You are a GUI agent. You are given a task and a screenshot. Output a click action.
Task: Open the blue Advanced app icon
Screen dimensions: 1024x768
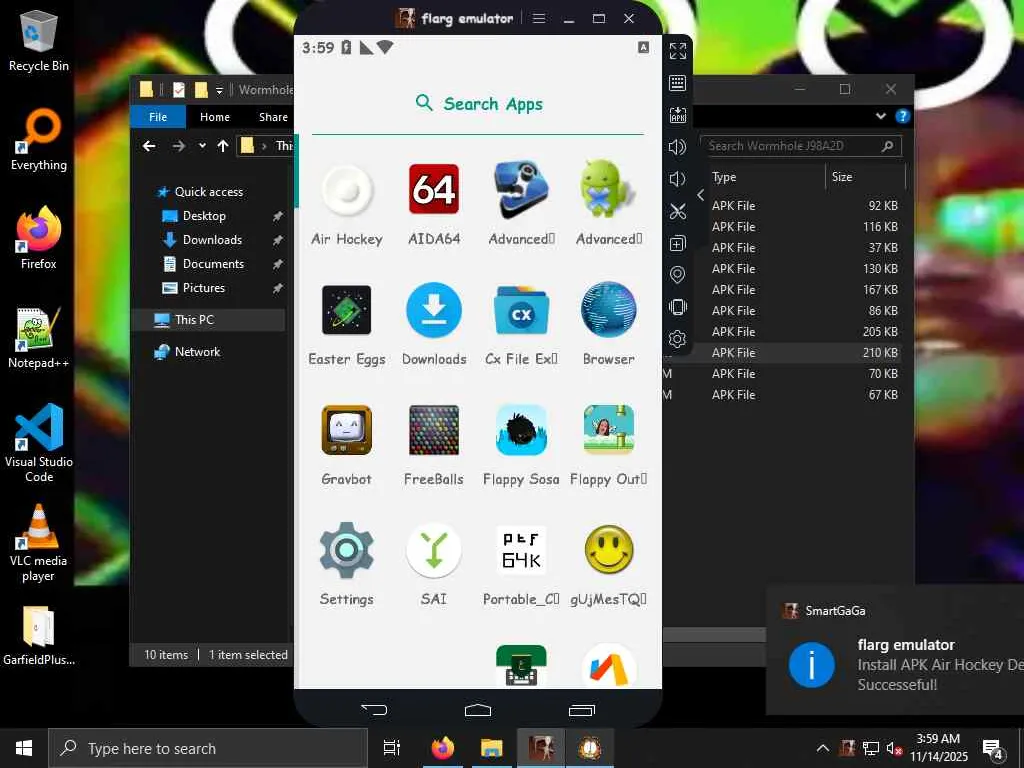pyautogui.click(x=521, y=204)
